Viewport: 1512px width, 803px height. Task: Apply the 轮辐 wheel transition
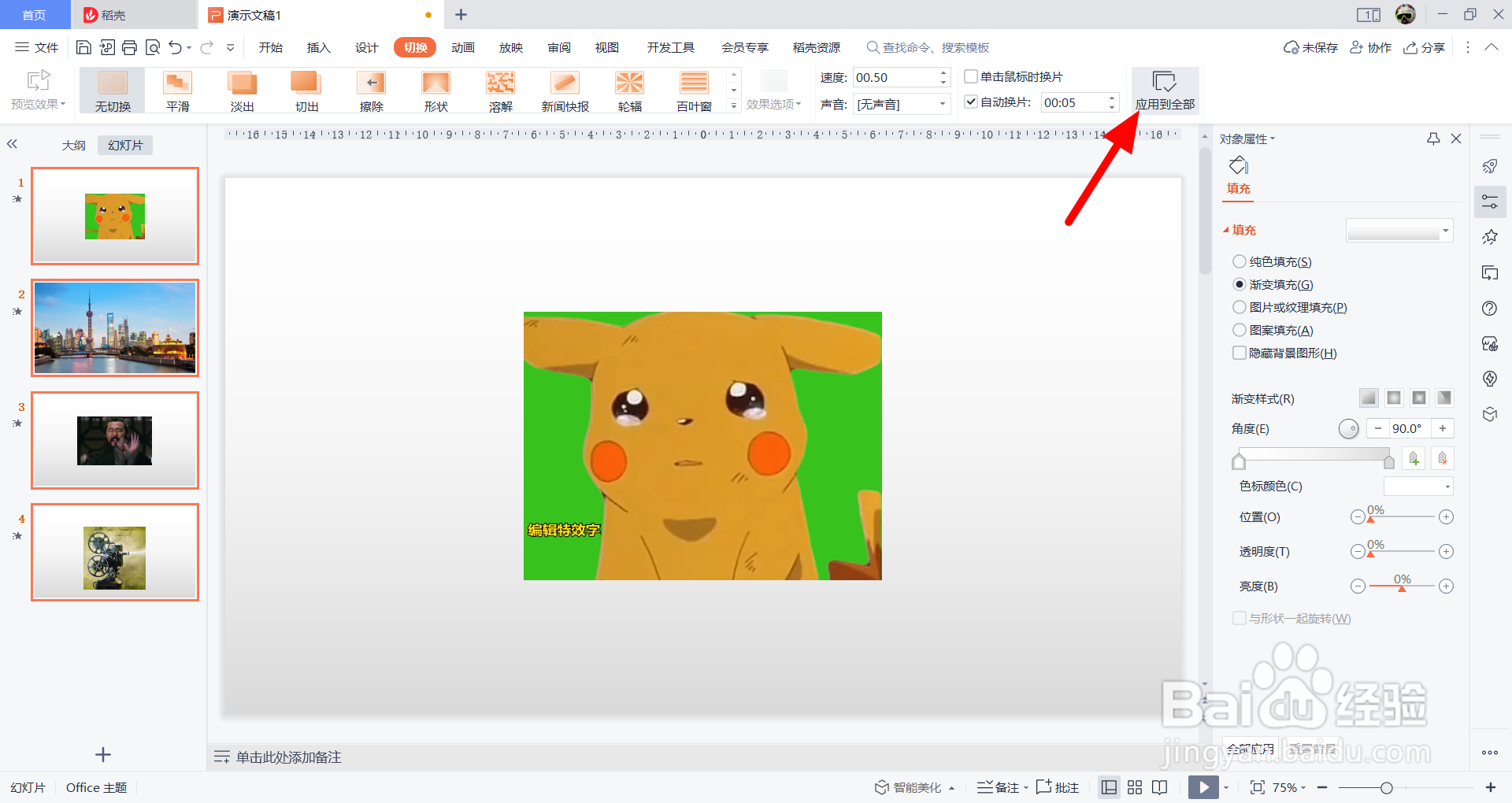point(629,91)
